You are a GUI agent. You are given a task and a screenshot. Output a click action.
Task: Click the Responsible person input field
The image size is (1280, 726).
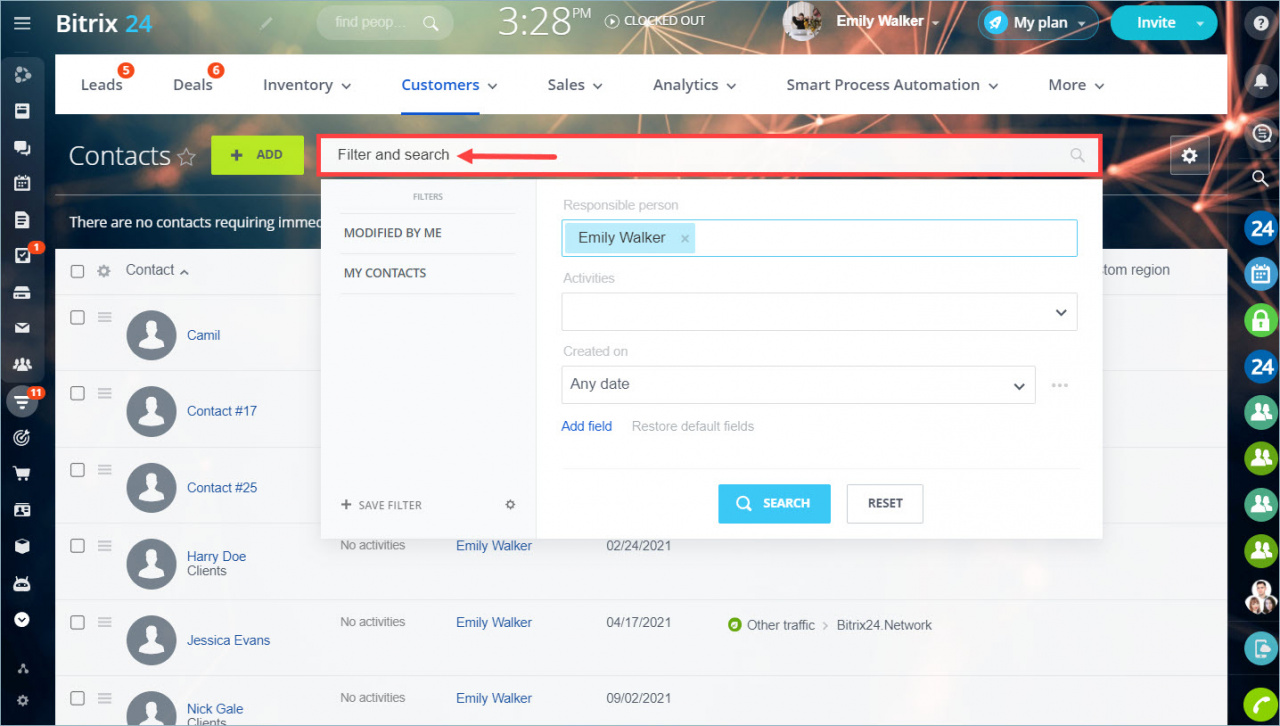point(819,238)
